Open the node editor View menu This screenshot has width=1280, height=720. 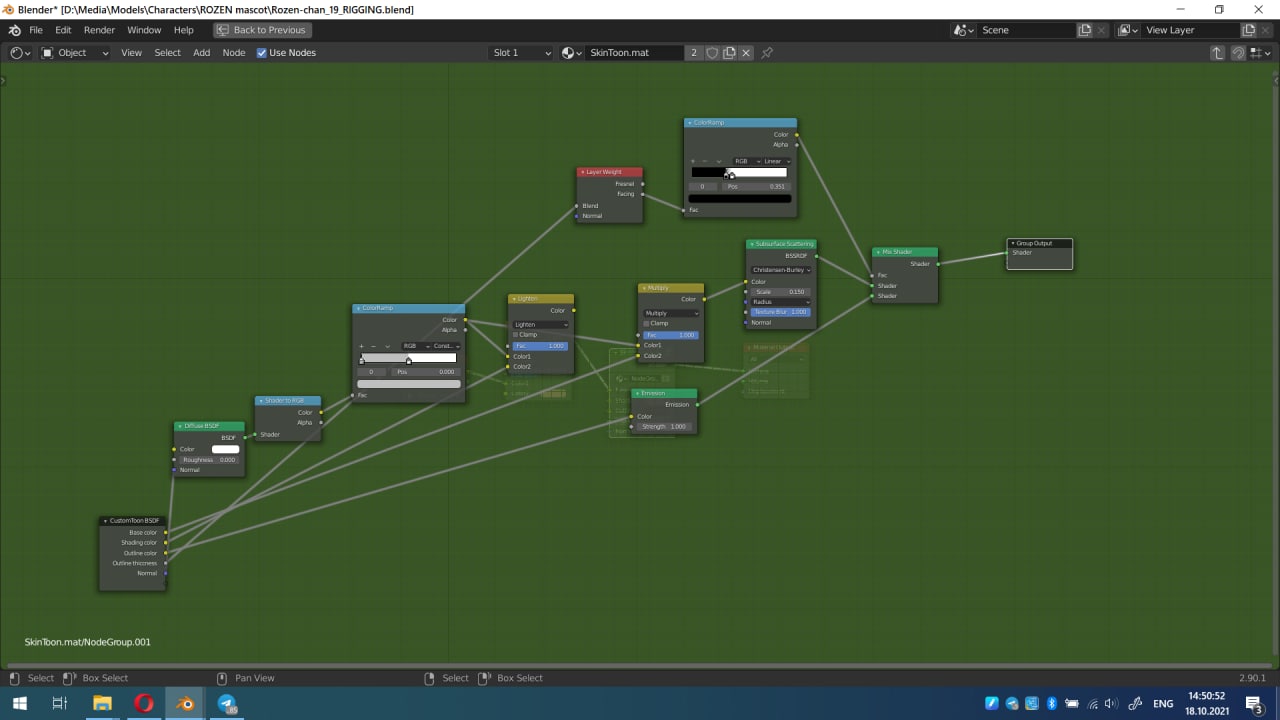(x=131, y=53)
